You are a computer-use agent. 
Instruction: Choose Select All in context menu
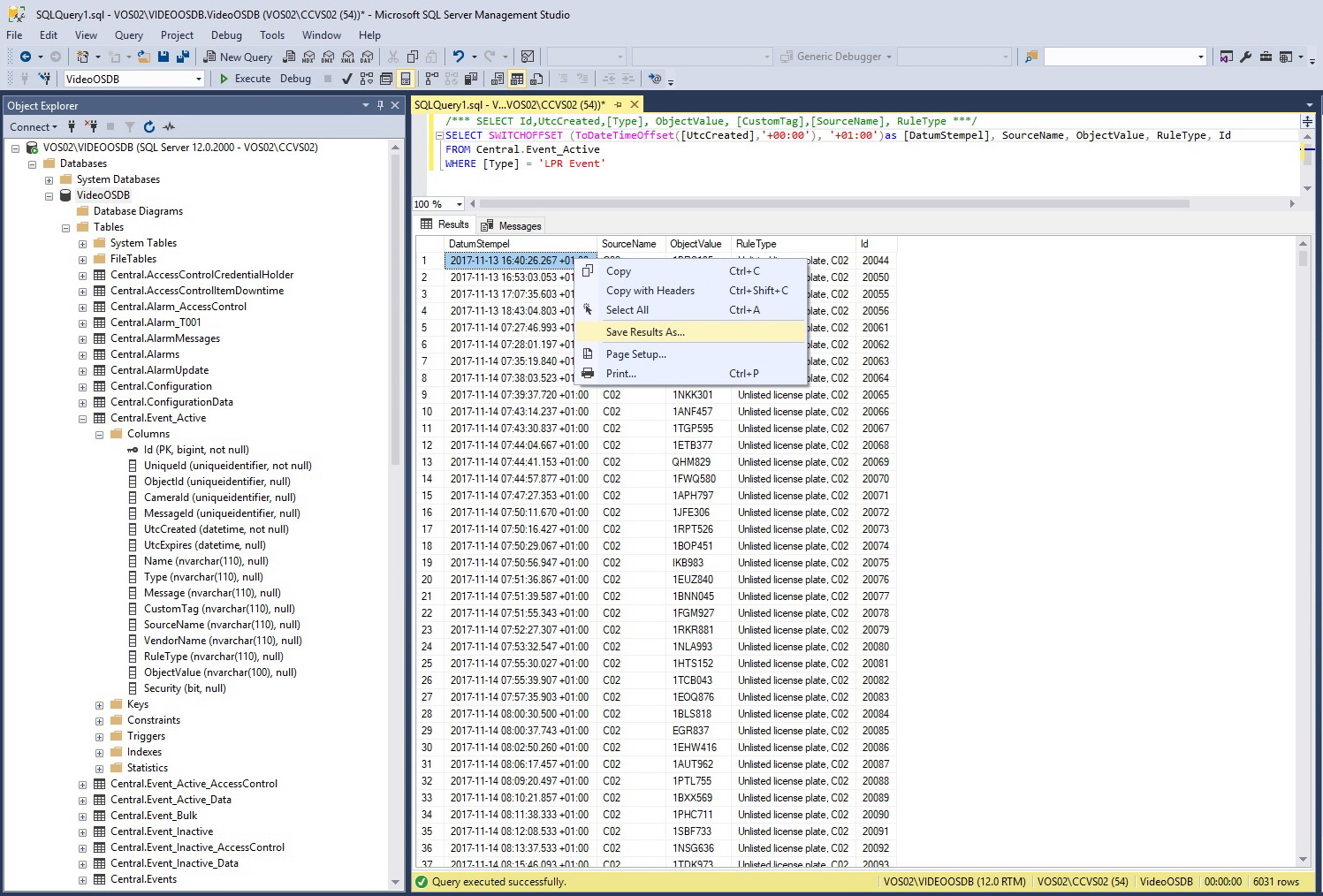click(x=691, y=310)
